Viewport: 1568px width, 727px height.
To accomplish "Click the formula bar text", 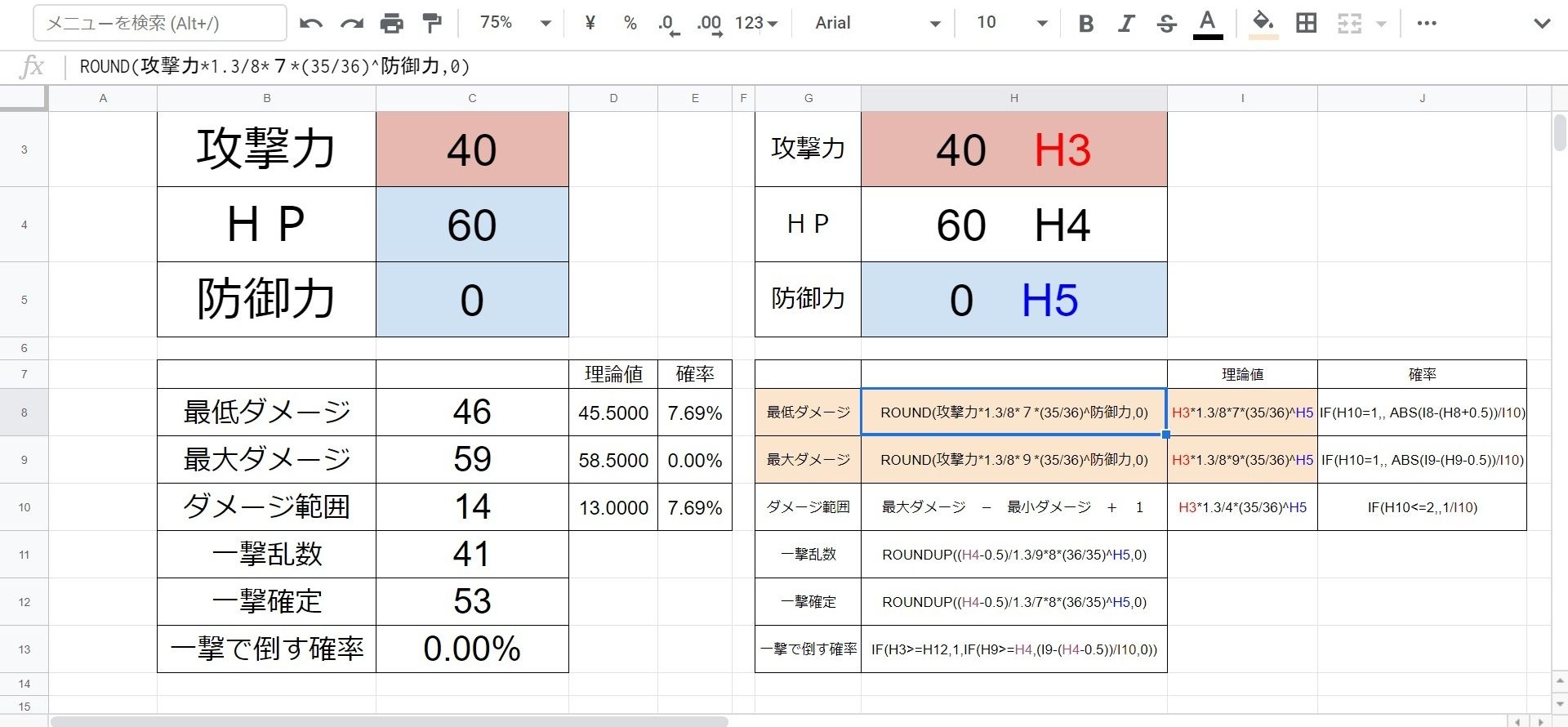I will point(274,66).
